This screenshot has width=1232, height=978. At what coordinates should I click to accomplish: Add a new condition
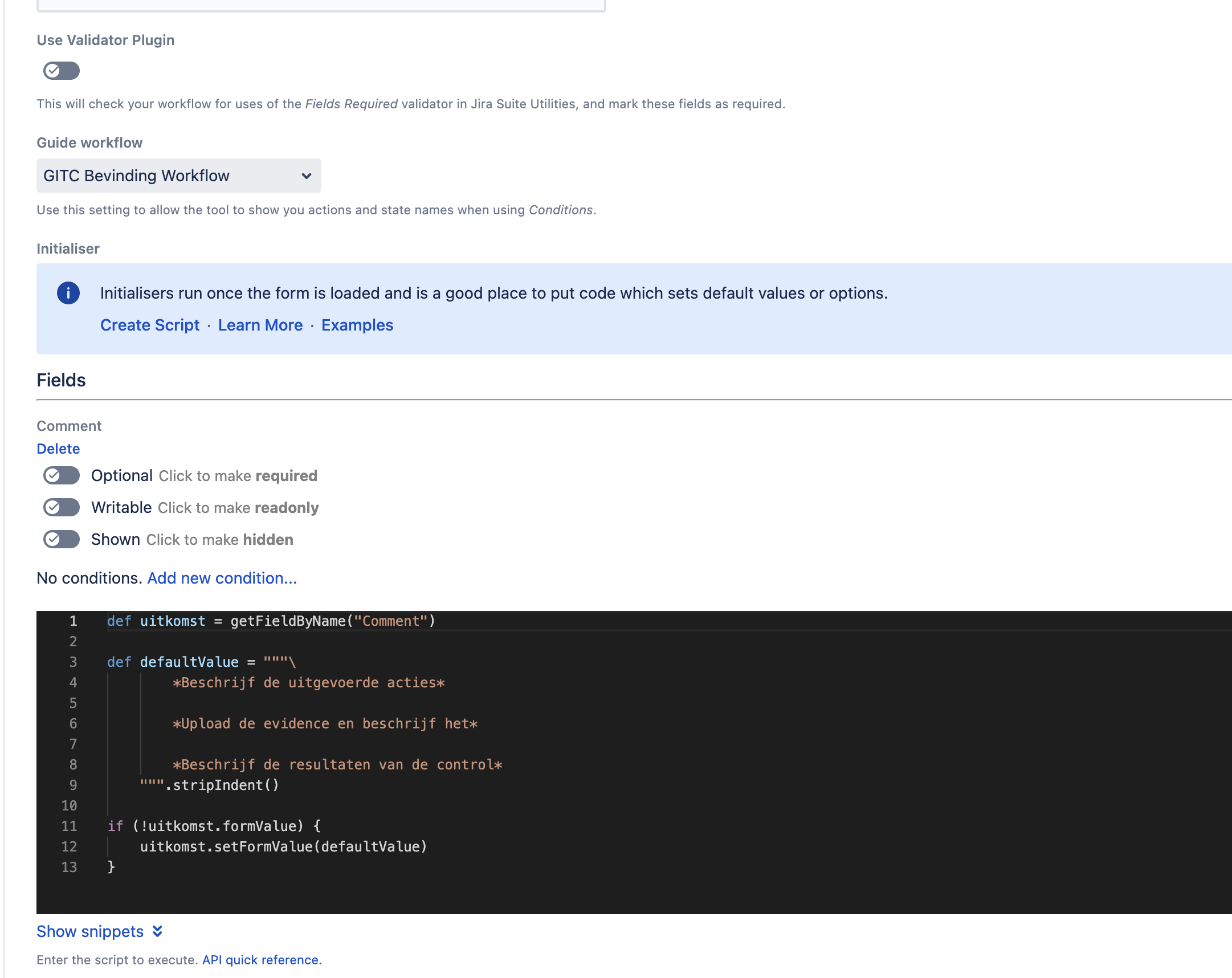(221, 578)
